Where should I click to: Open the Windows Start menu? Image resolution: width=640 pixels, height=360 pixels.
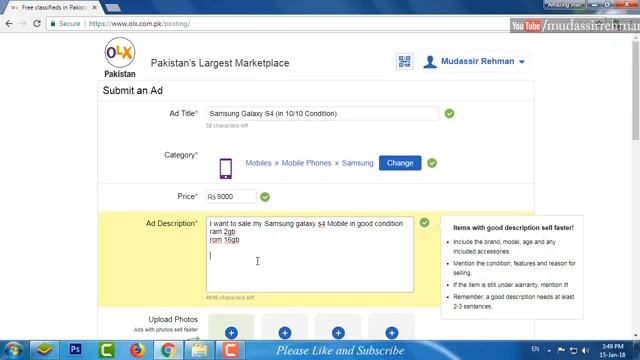click(x=13, y=350)
